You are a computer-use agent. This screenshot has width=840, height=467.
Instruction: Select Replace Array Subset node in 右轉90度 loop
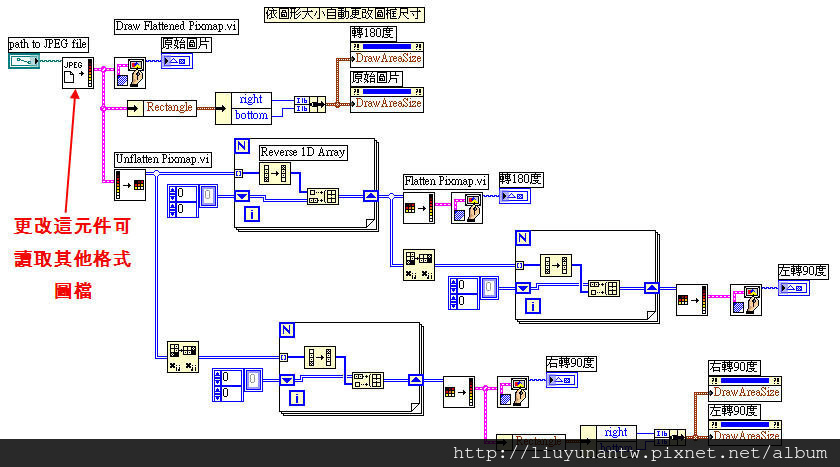[x=368, y=380]
